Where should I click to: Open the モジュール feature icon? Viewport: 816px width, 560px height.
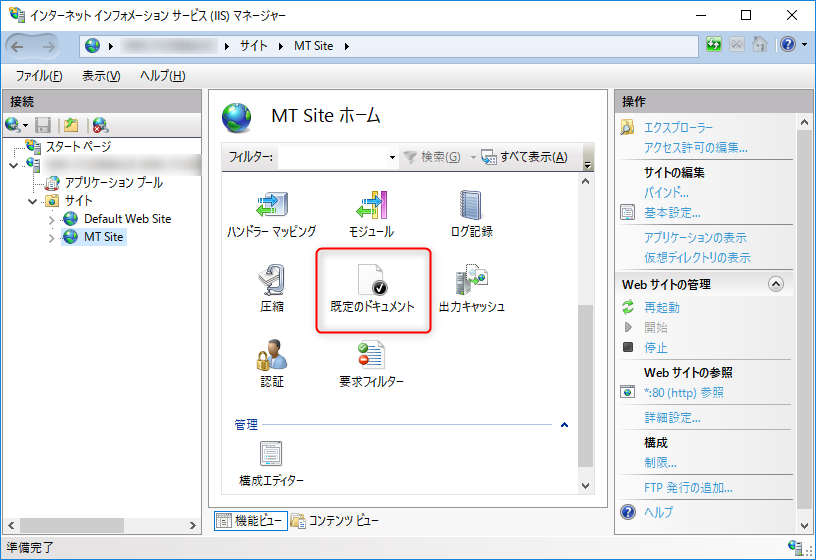click(371, 212)
